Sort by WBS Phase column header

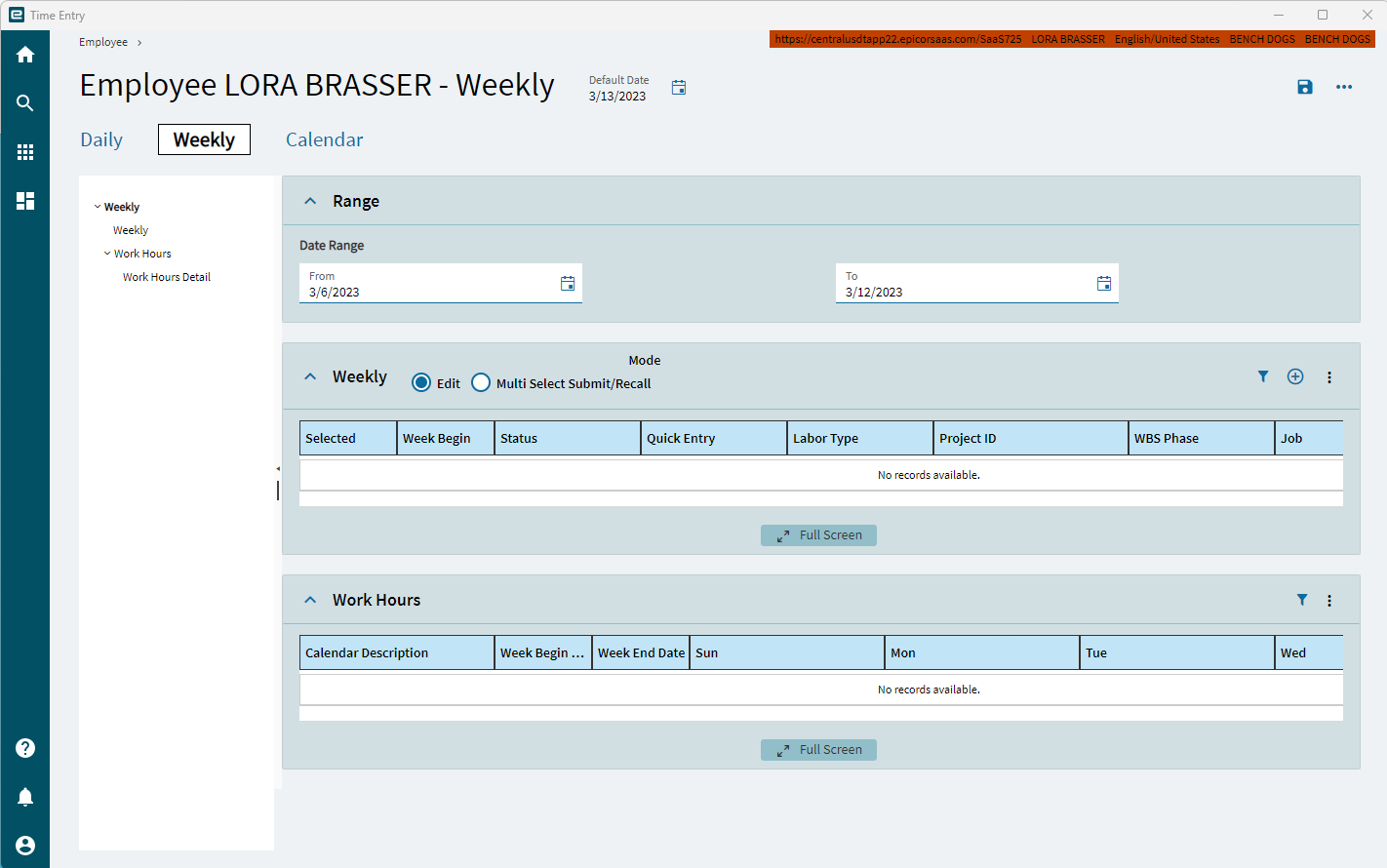point(1202,438)
